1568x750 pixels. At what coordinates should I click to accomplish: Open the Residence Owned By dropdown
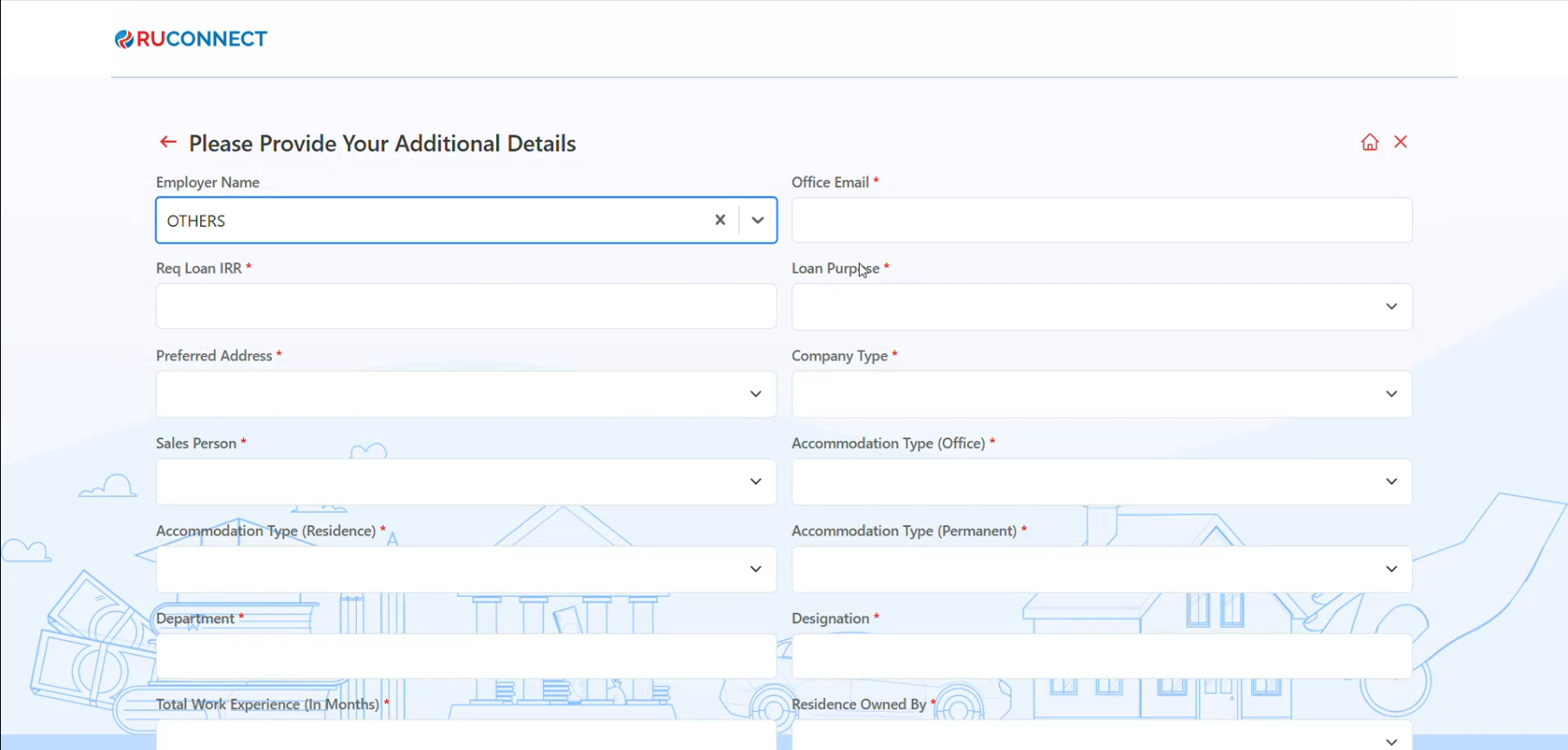click(1100, 738)
